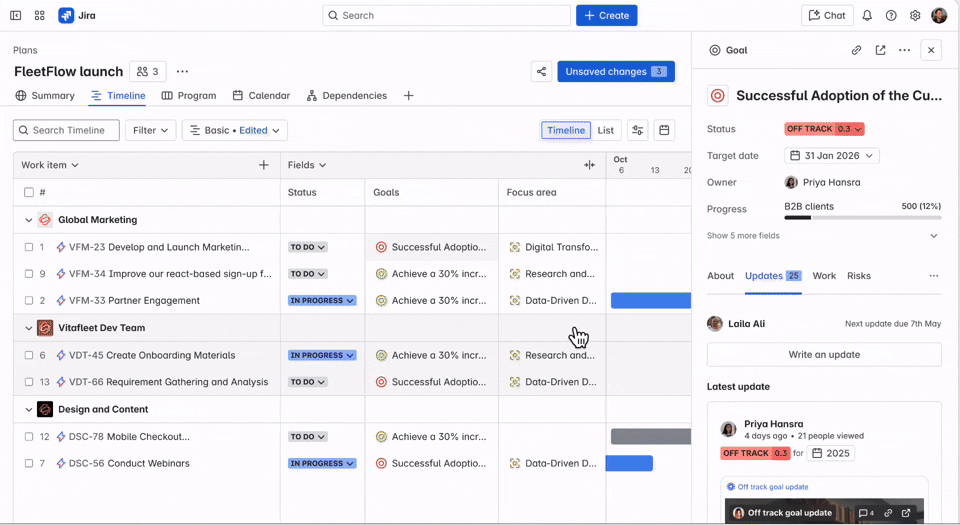The width and height of the screenshot is (960, 525).
Task: Open the Work tab in Goal panel
Action: (x=824, y=276)
